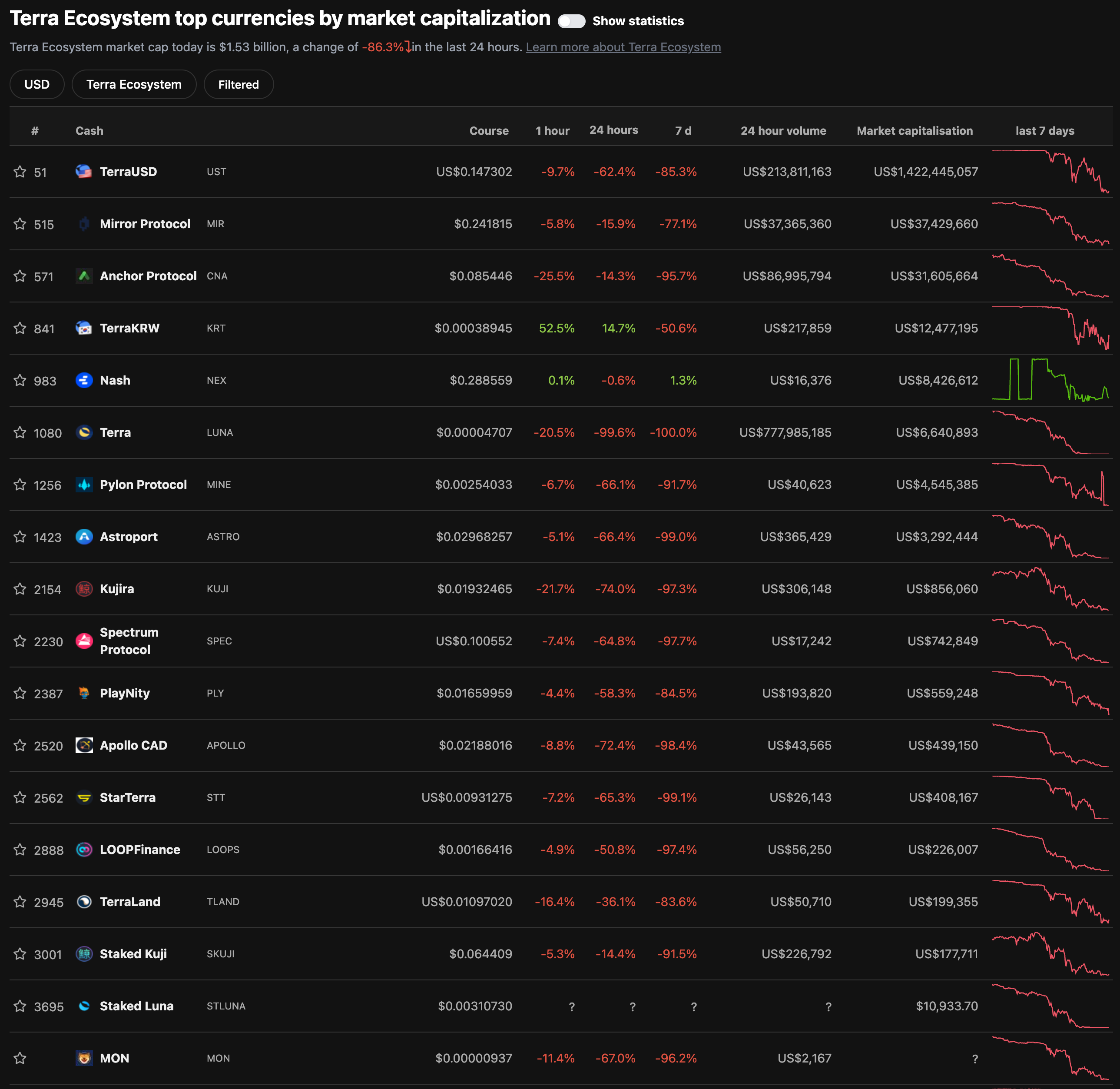Click the Kujira red logo icon

(x=84, y=589)
